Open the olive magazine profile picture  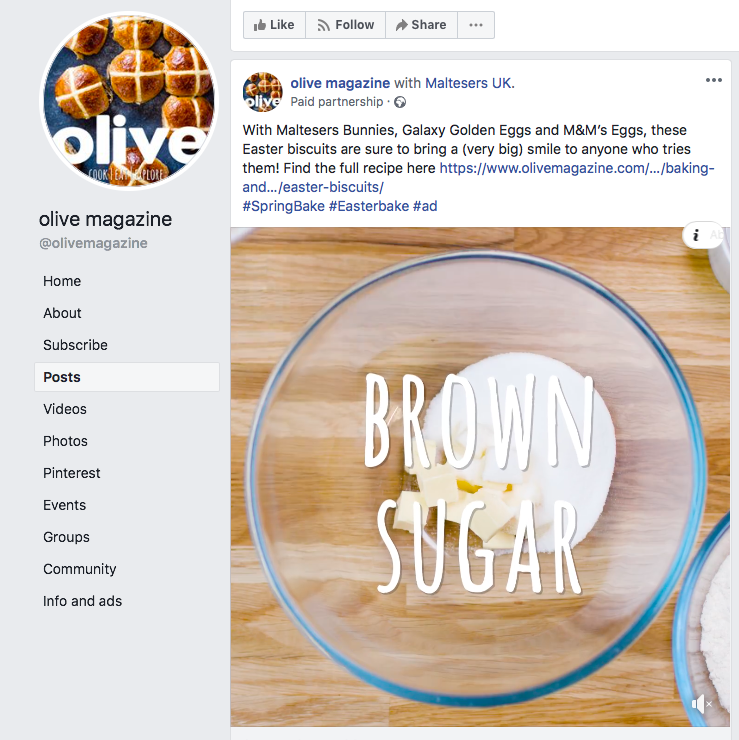[x=129, y=101]
